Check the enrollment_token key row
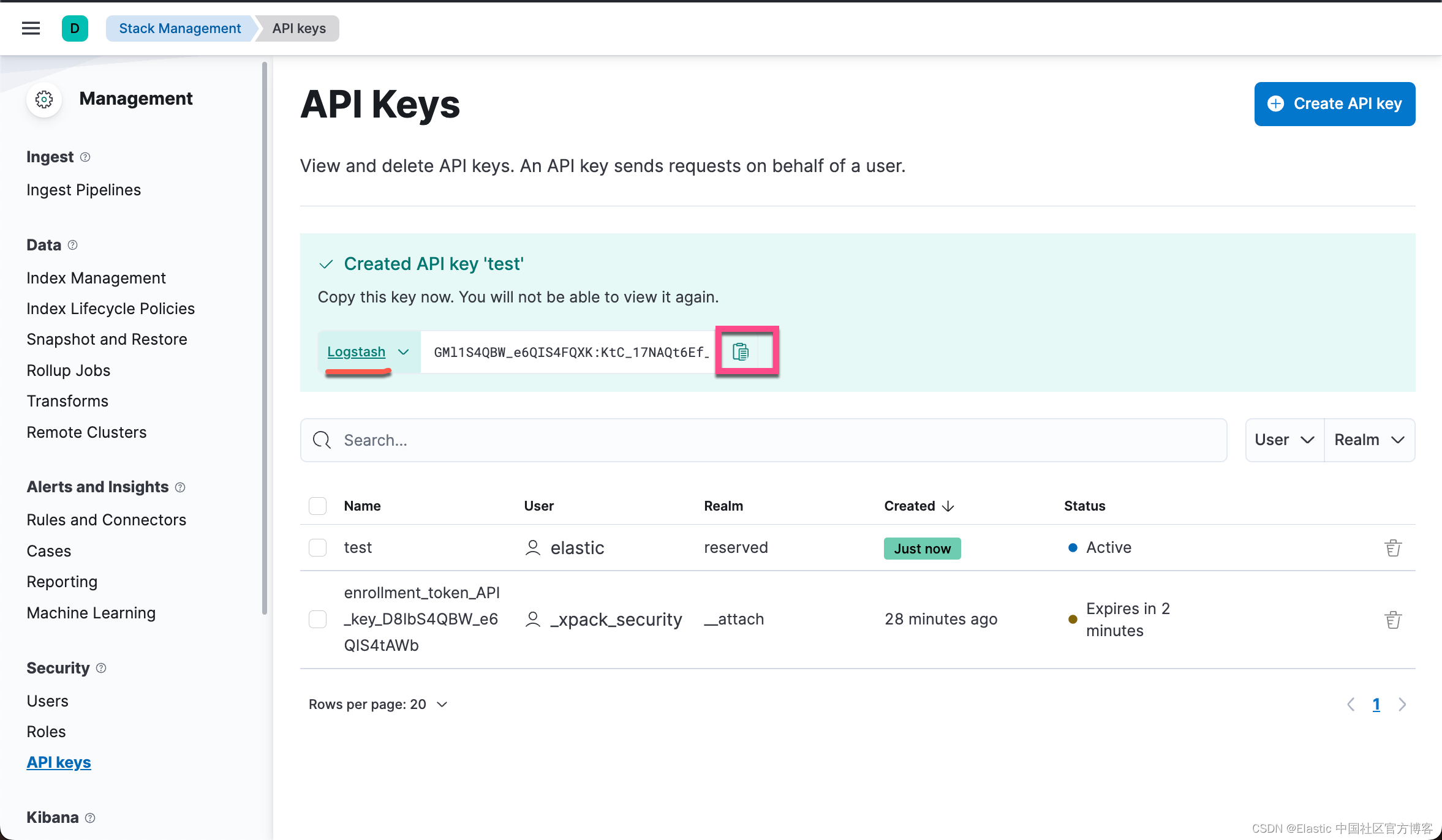Image resolution: width=1442 pixels, height=840 pixels. pos(317,620)
